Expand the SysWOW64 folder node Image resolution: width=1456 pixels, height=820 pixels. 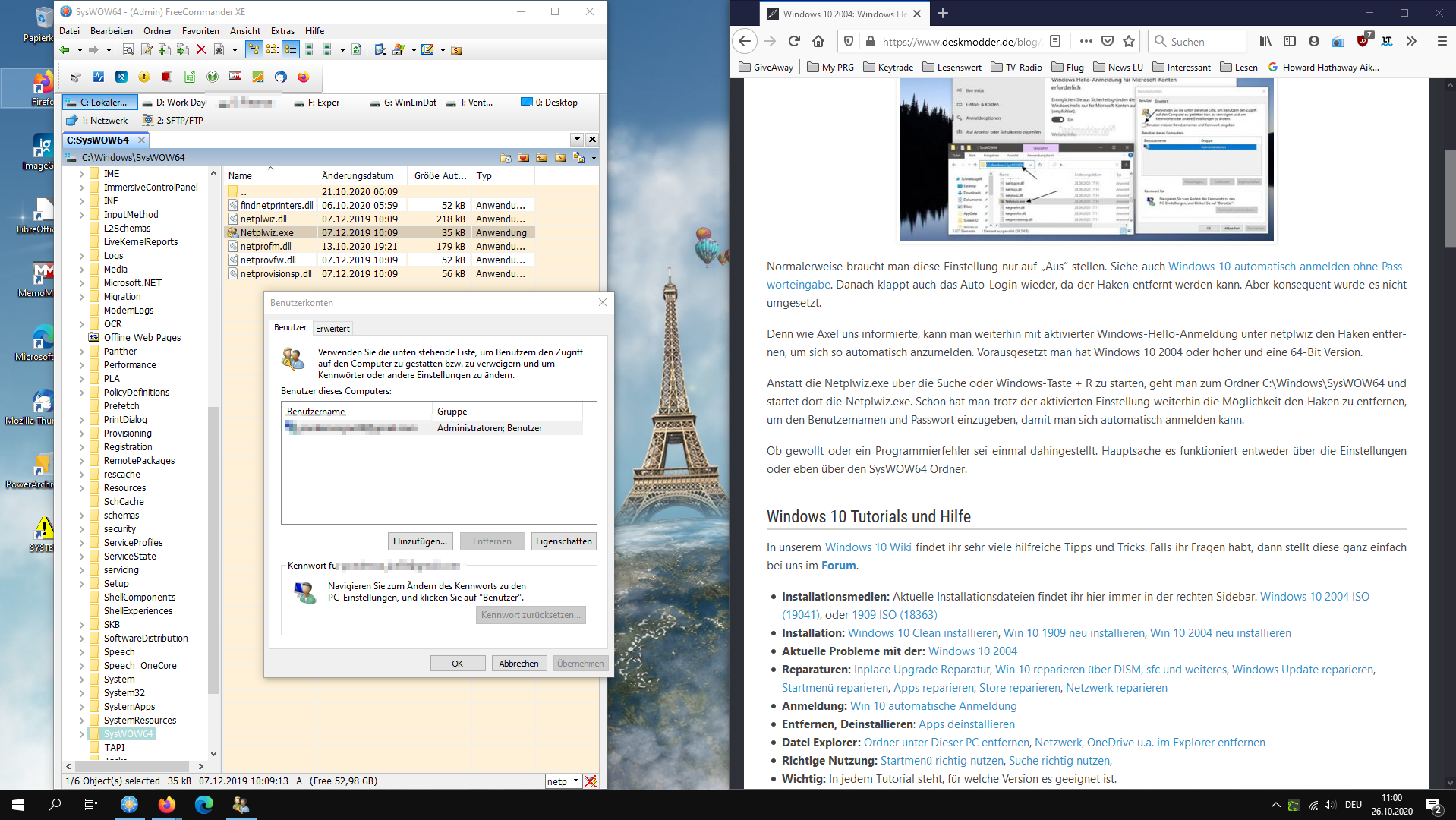(81, 734)
